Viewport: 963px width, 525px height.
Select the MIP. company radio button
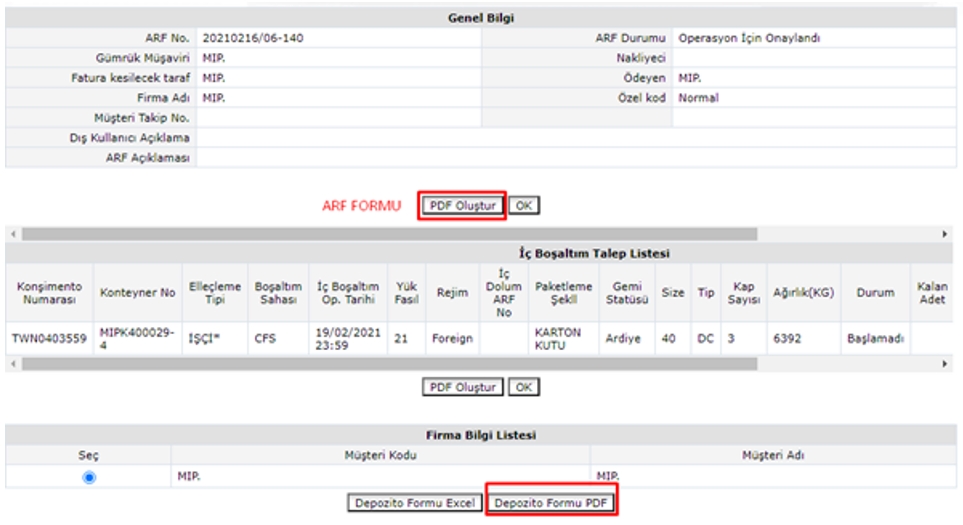pyautogui.click(x=89, y=478)
